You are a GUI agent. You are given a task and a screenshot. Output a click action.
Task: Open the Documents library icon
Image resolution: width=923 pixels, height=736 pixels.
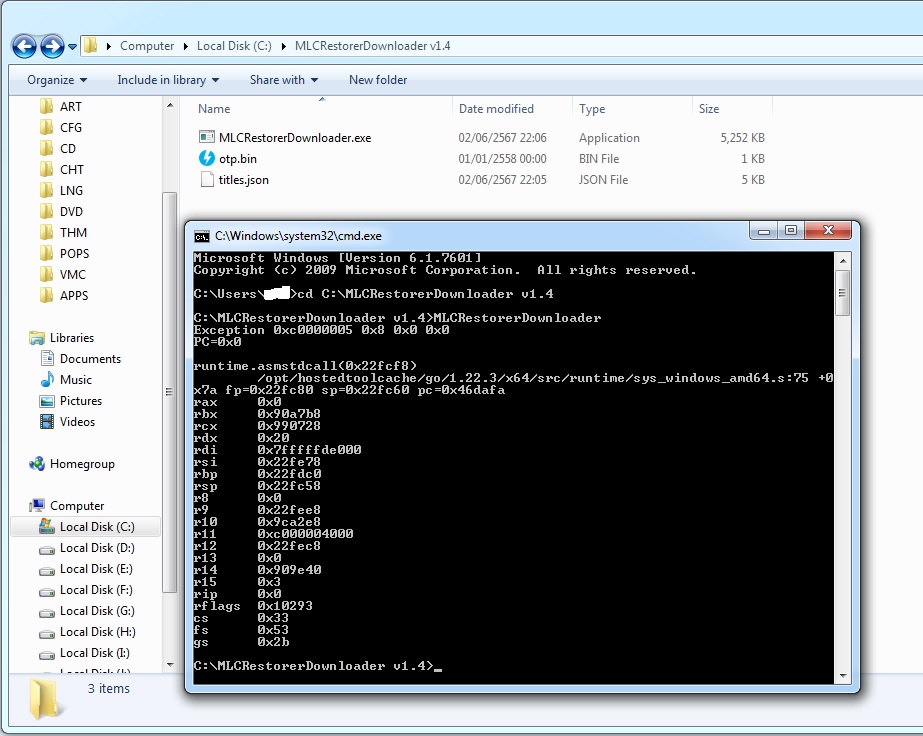pos(47,359)
